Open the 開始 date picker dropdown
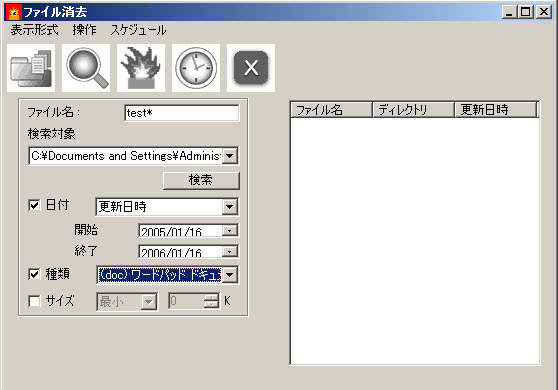Image resolution: width=558 pixels, height=390 pixels. tap(230, 231)
